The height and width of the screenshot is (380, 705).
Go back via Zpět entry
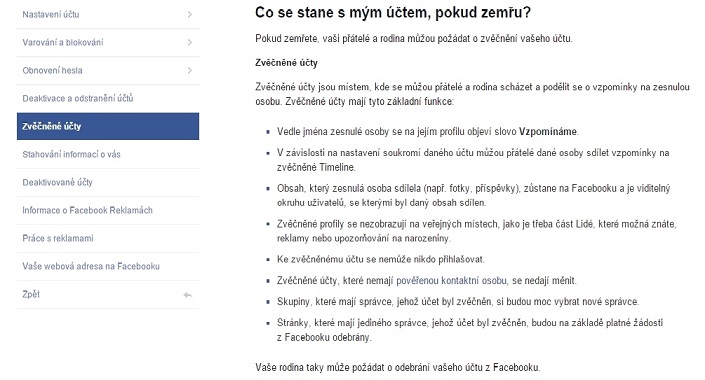pyautogui.click(x=108, y=294)
